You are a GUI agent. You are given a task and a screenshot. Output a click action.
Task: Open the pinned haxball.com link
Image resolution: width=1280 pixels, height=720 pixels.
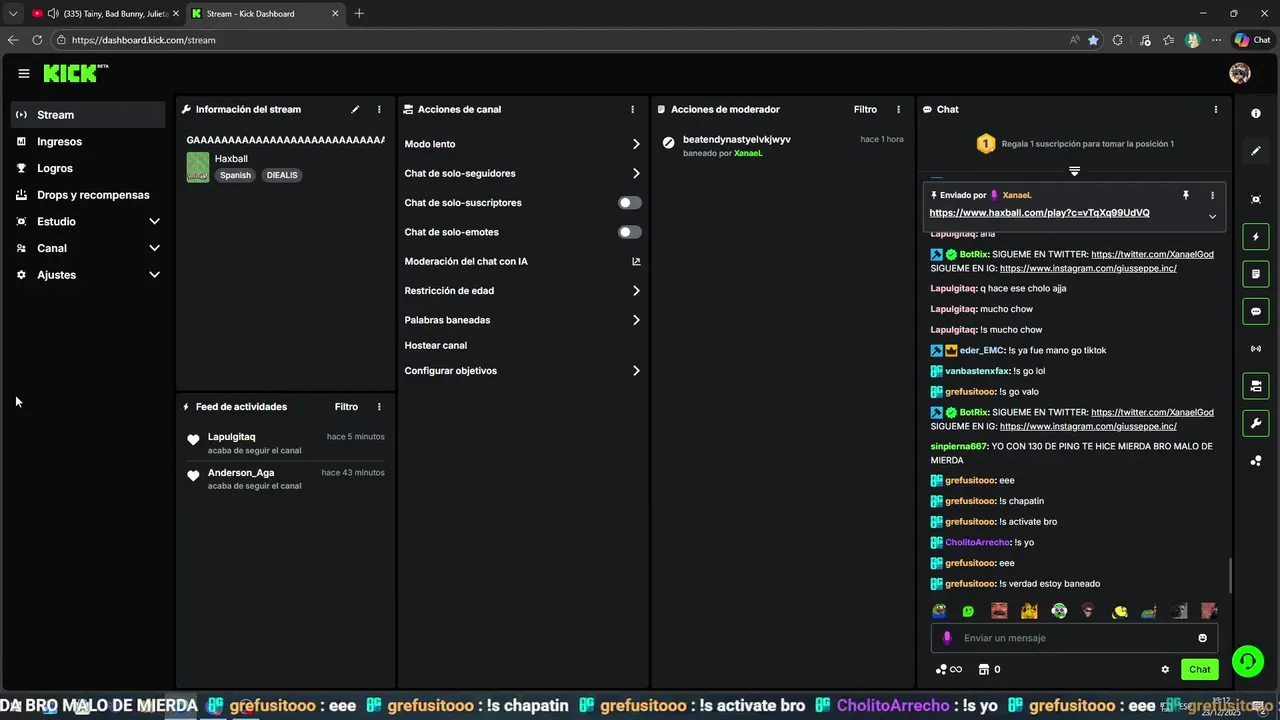click(x=1039, y=213)
